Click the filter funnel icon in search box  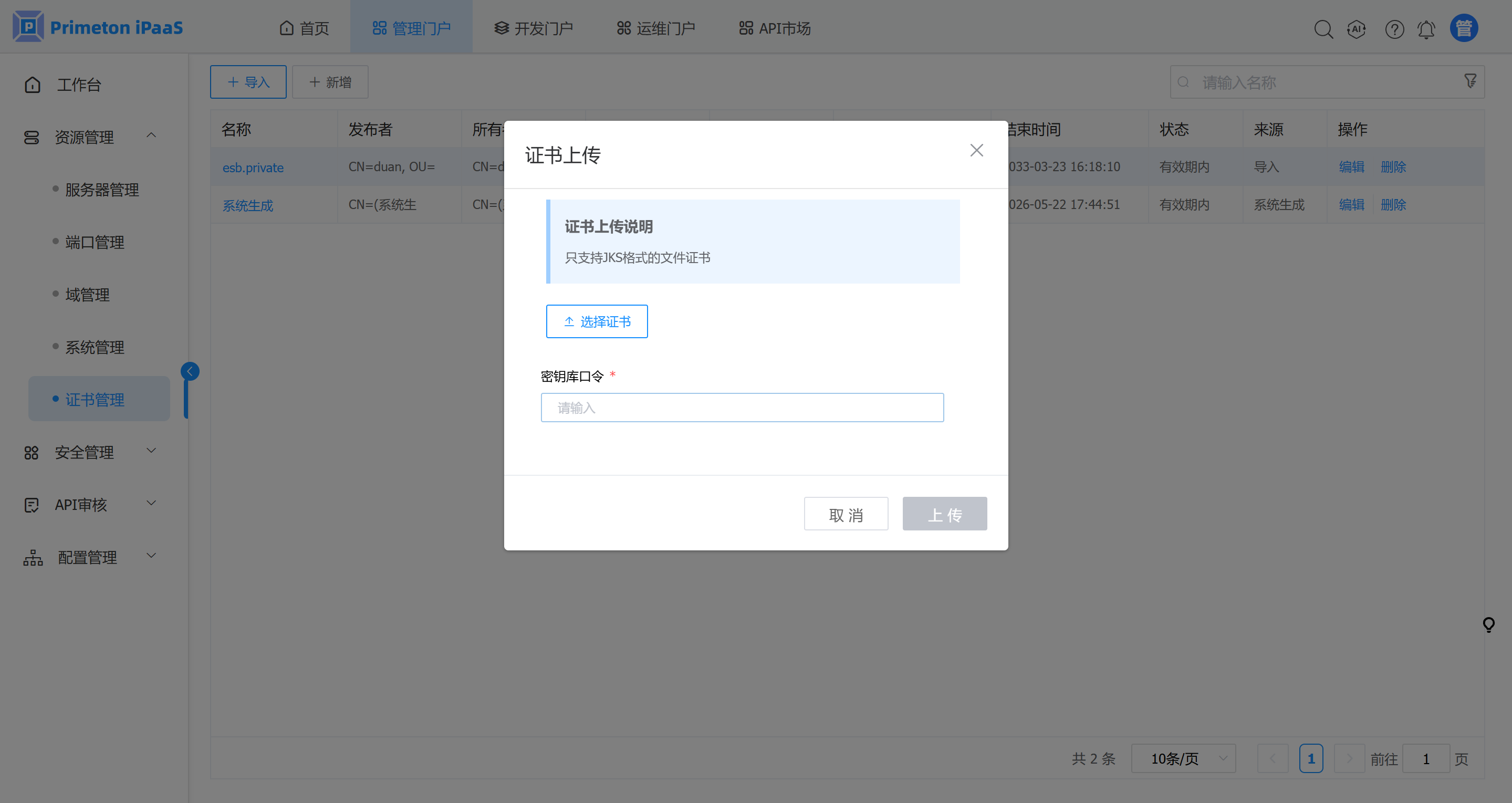click(1470, 81)
